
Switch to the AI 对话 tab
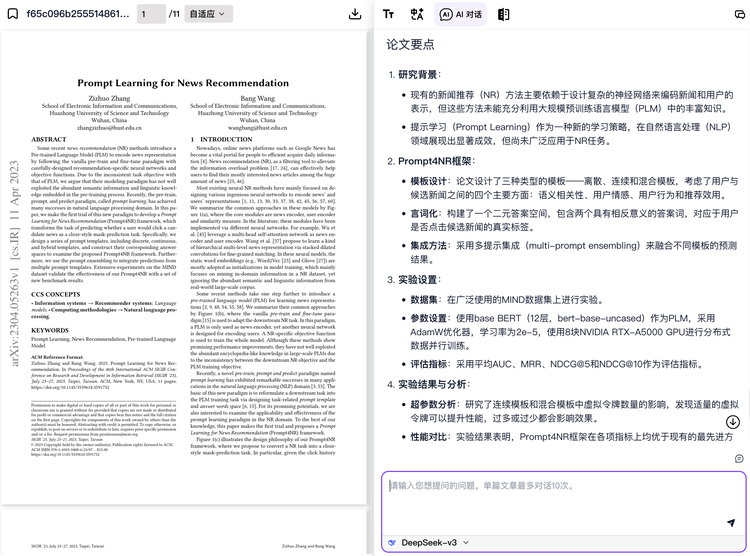(x=460, y=14)
